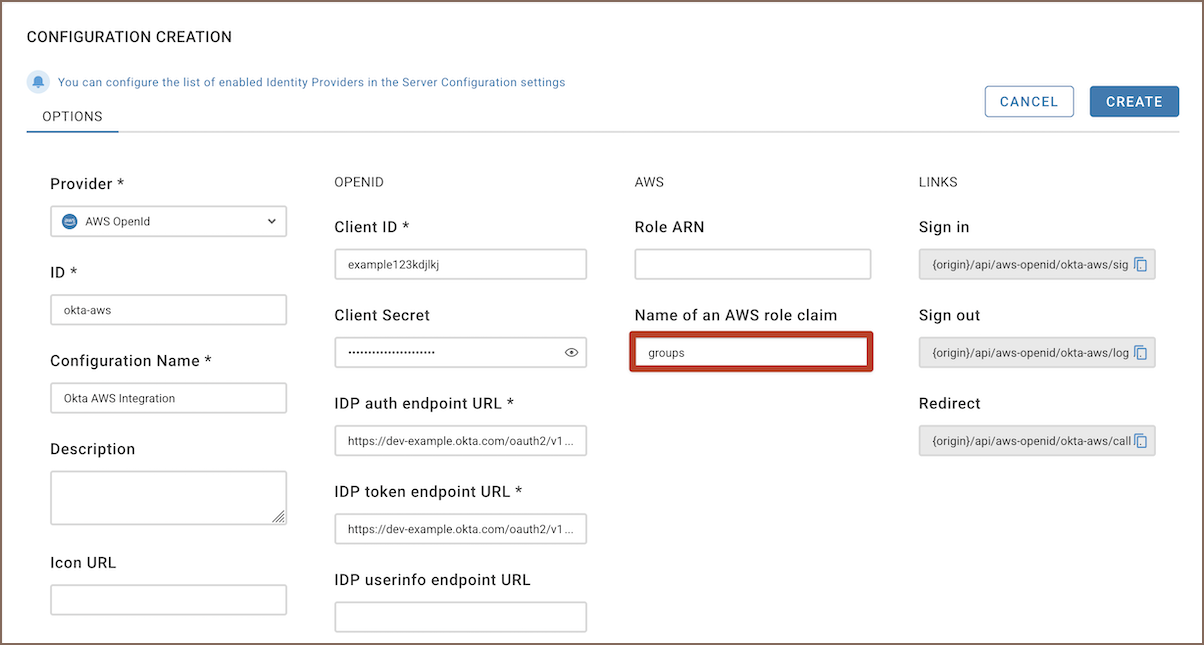Image resolution: width=1204 pixels, height=645 pixels.
Task: Focus the IDP auth endpoint URL field
Action: (x=460, y=441)
